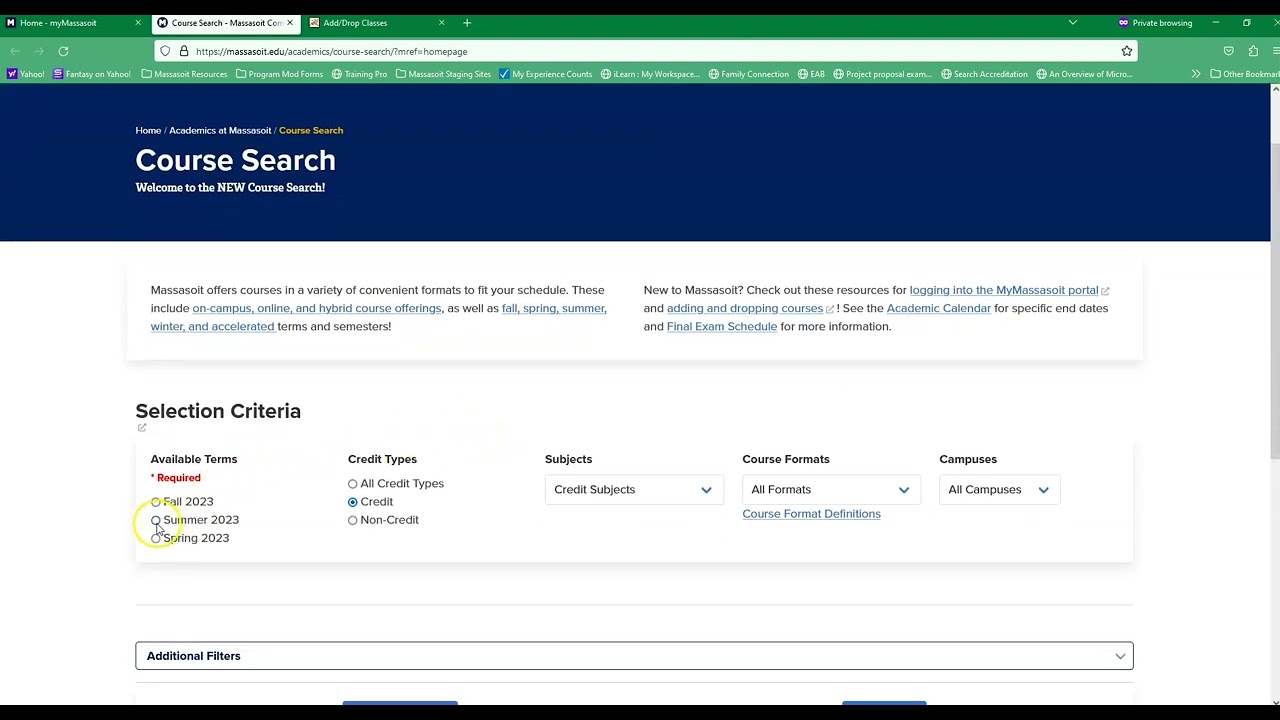Open the Program Mod Forms bookmark folder
Viewport: 1280px width, 720px height.
[278, 74]
